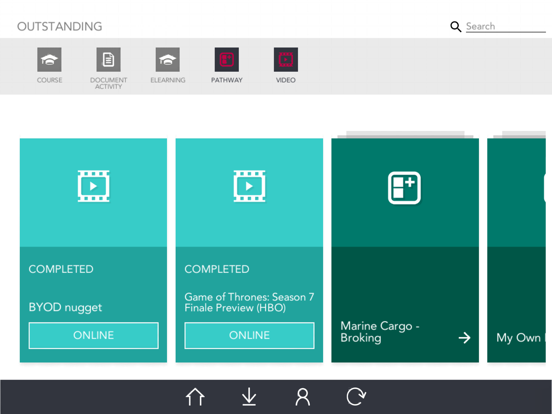552x414 pixels.
Task: Click the OUTSTANDING heading
Action: pyautogui.click(x=59, y=26)
